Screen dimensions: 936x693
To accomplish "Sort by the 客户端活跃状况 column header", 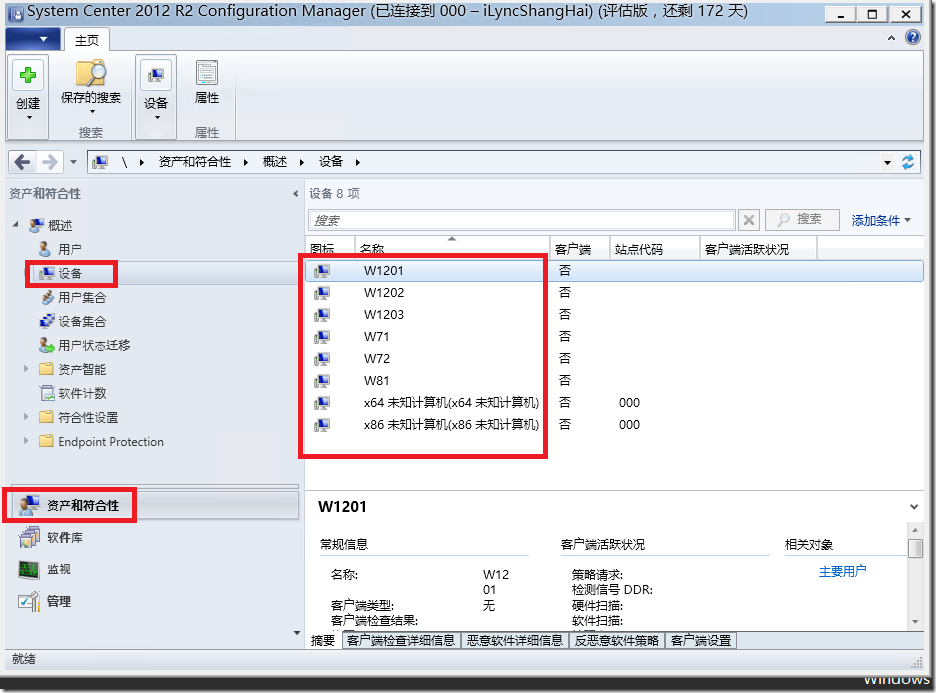I will coord(758,248).
